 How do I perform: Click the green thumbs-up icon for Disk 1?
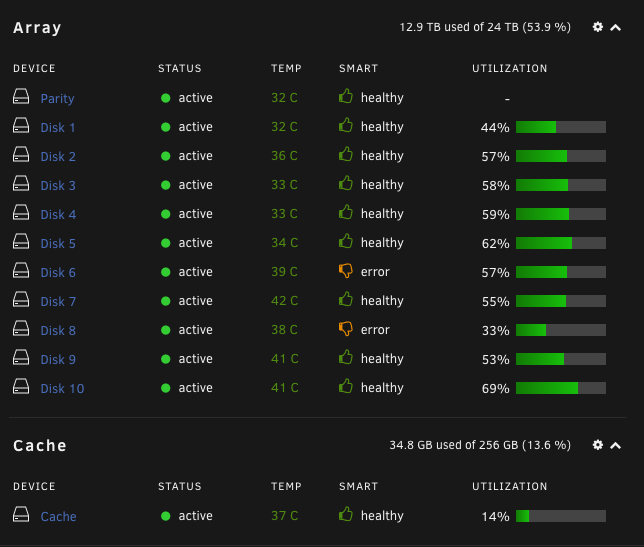pyautogui.click(x=346, y=125)
